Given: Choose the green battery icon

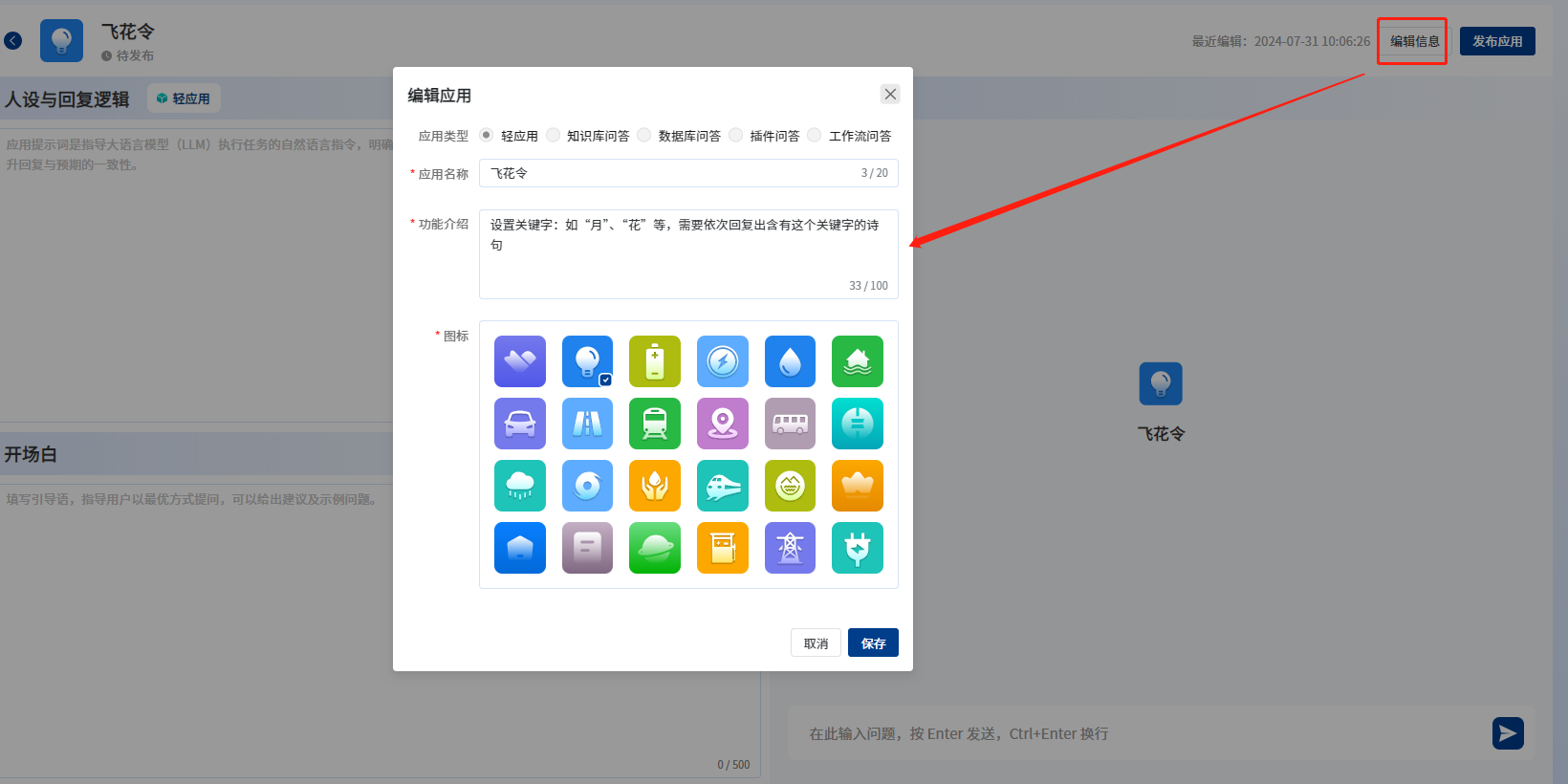Looking at the screenshot, I should click(655, 361).
